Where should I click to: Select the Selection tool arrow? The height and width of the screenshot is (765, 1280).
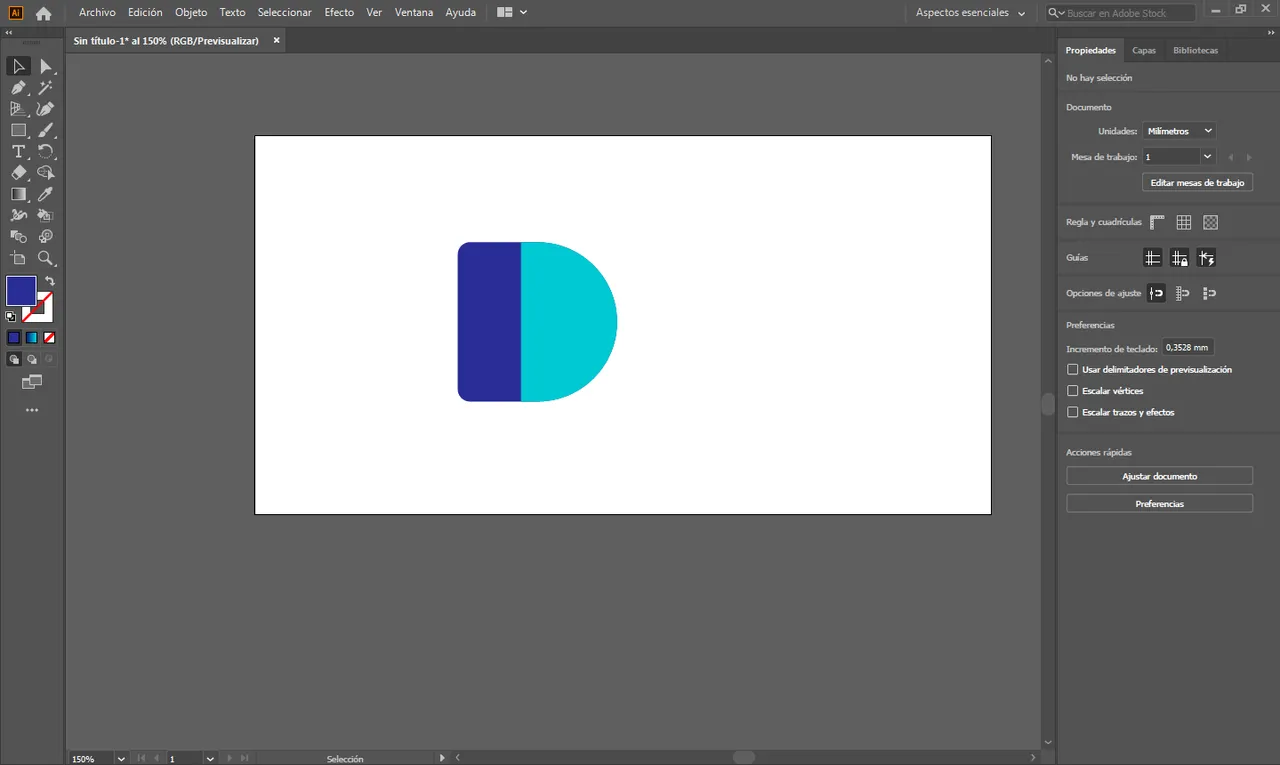click(x=18, y=66)
